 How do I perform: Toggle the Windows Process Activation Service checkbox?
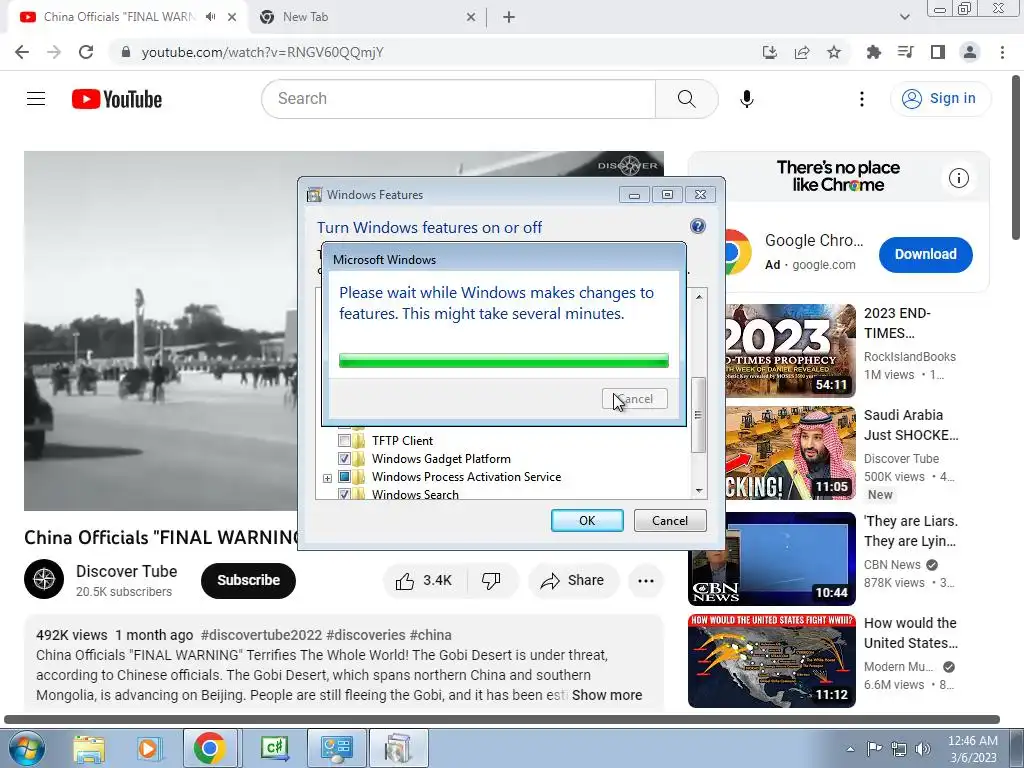click(344, 477)
